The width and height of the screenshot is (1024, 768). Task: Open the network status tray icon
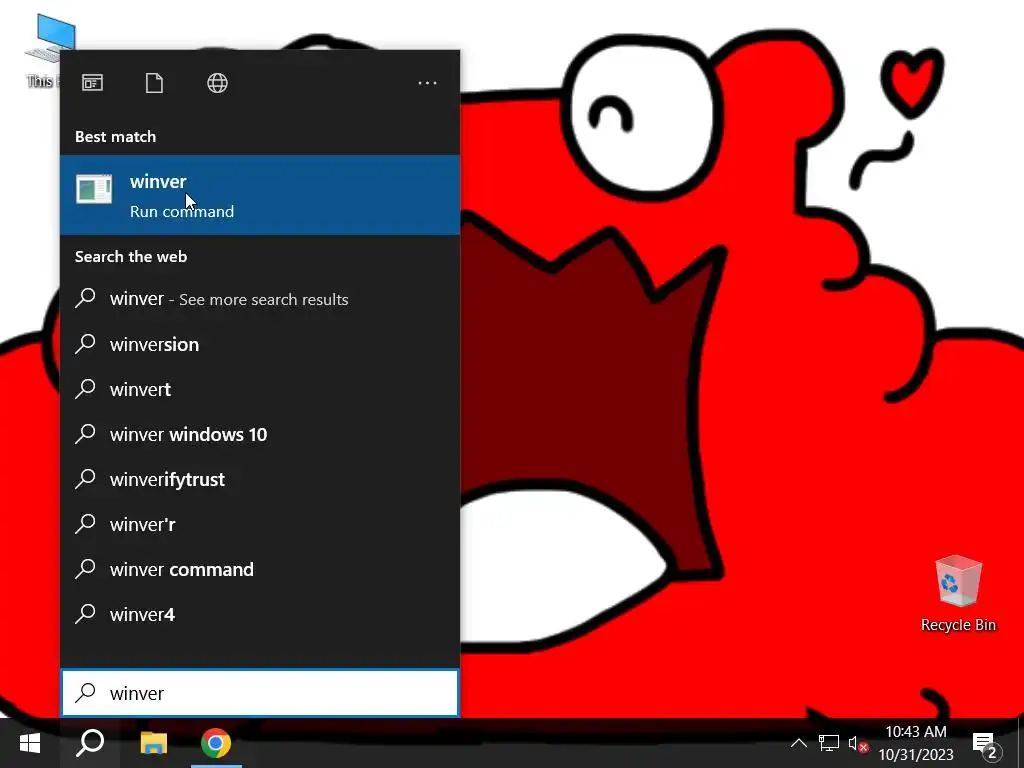[829, 743]
